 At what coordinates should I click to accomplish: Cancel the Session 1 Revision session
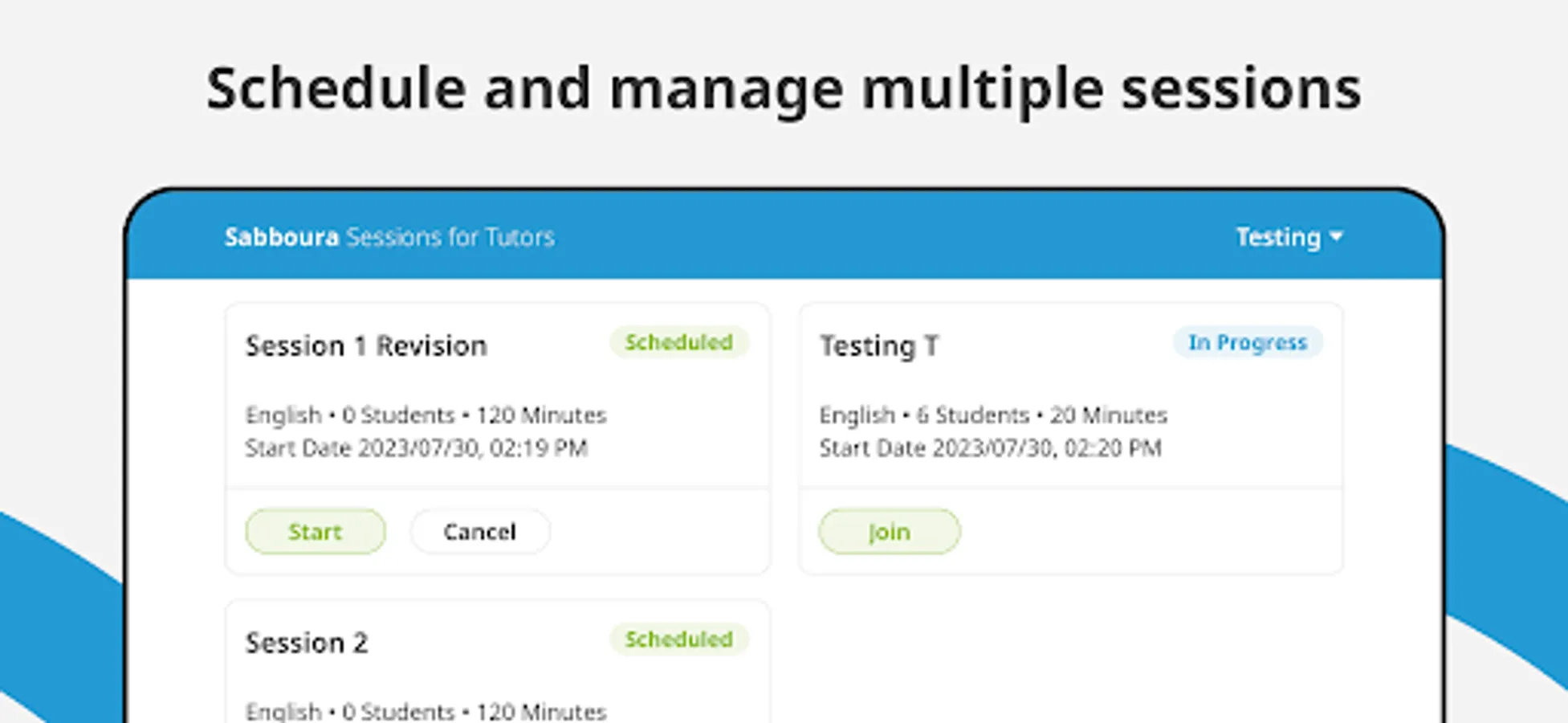tap(479, 531)
